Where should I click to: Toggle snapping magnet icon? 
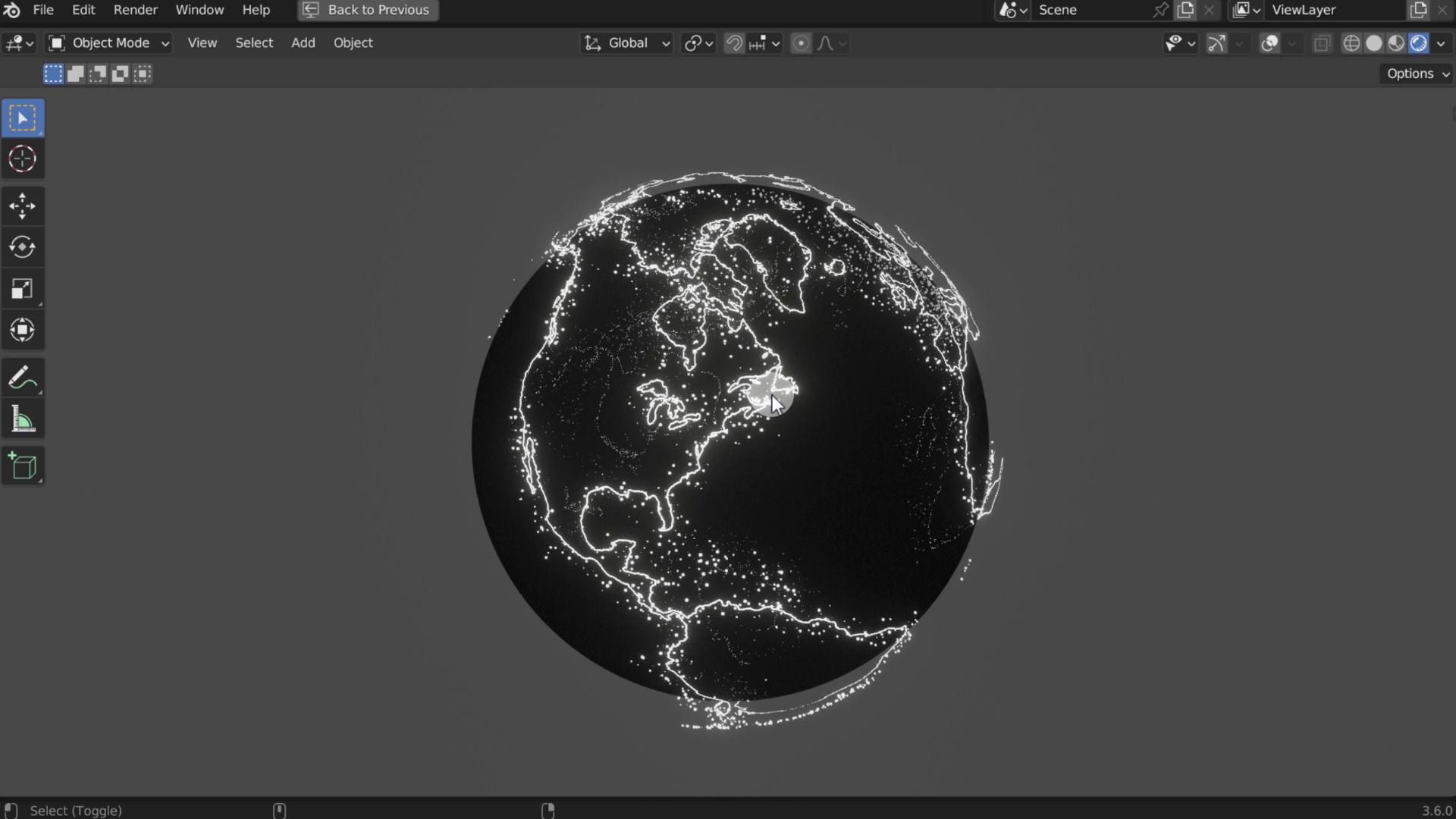tap(733, 43)
